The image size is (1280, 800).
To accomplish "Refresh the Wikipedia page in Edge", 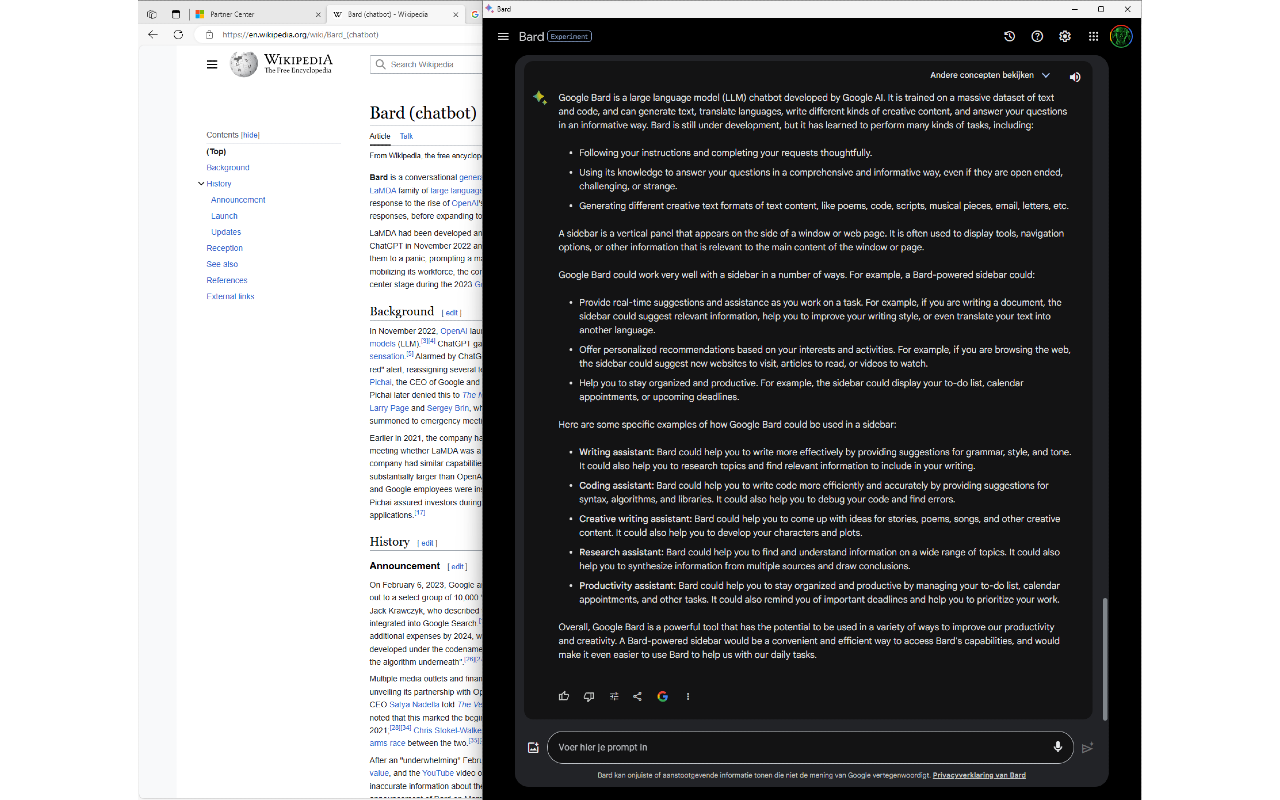I will coord(178,34).
